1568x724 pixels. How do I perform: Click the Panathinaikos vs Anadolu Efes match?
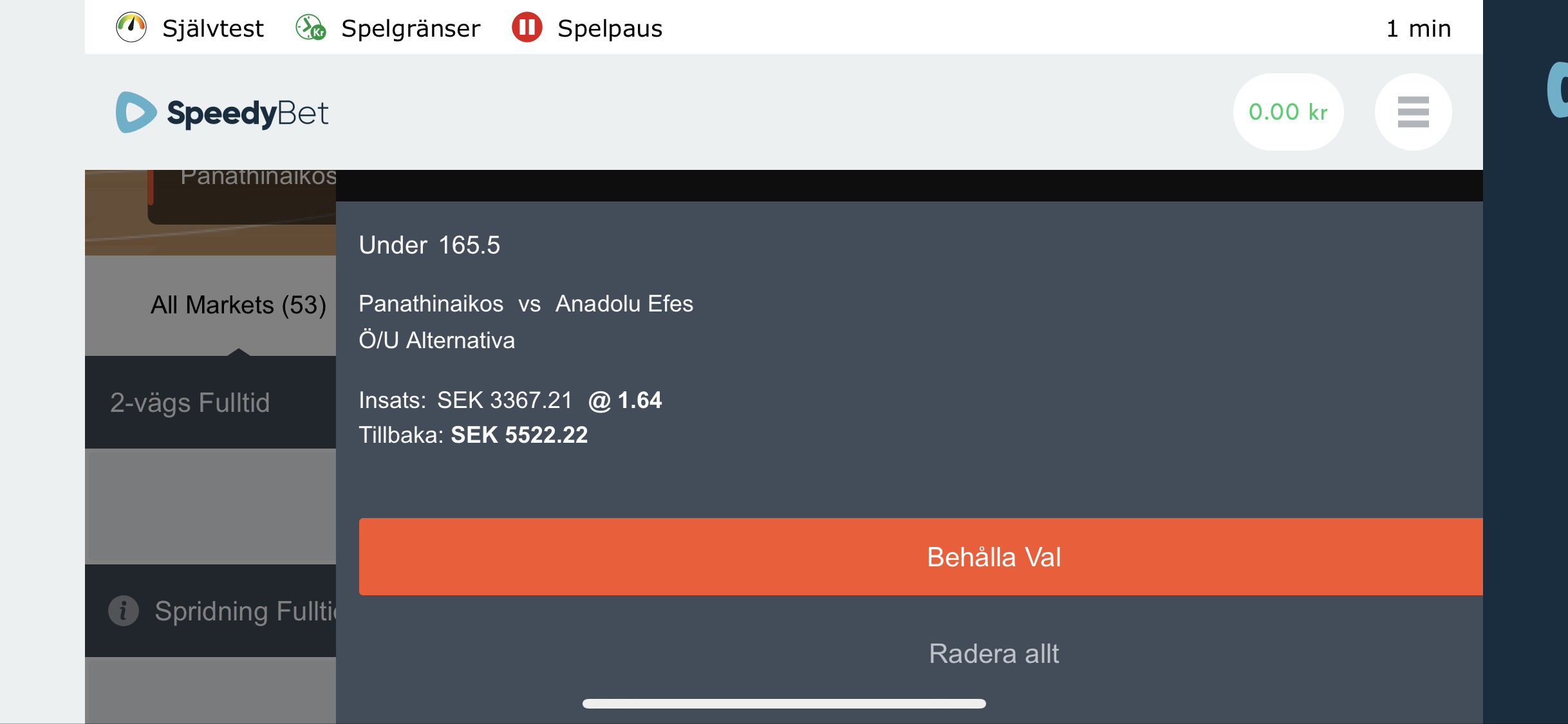point(526,304)
